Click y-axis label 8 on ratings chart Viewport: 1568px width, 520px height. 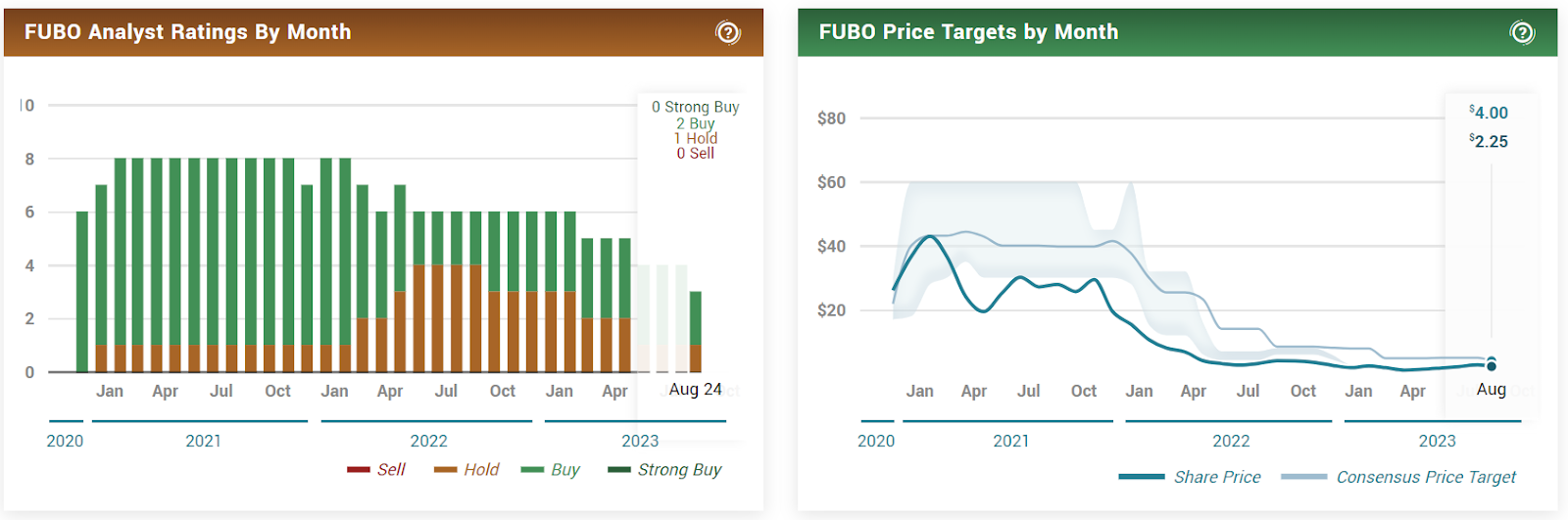[x=29, y=159]
